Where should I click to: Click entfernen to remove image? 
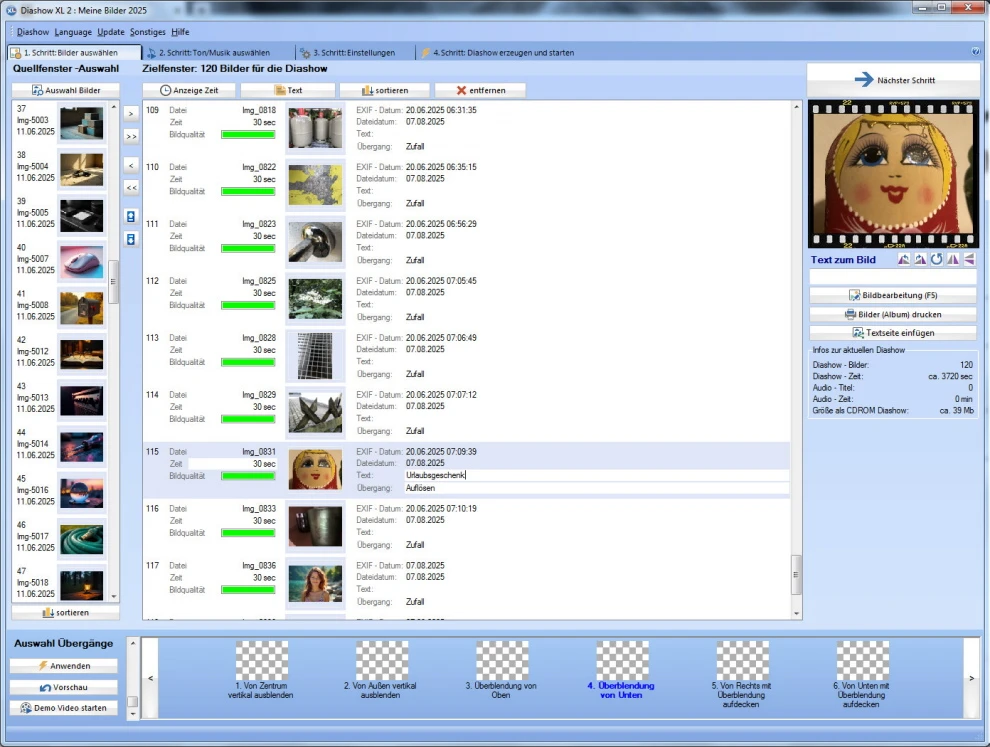pos(480,90)
